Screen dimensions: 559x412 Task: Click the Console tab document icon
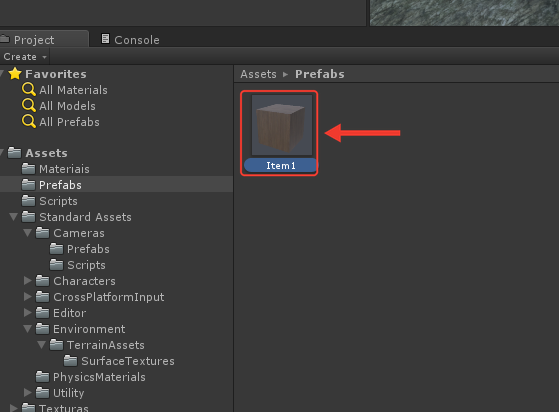coord(105,38)
